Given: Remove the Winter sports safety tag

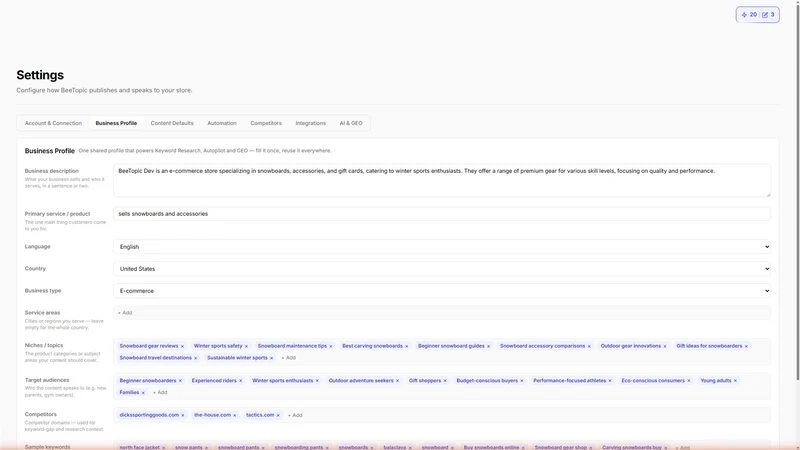Looking at the screenshot, I should pos(246,346).
